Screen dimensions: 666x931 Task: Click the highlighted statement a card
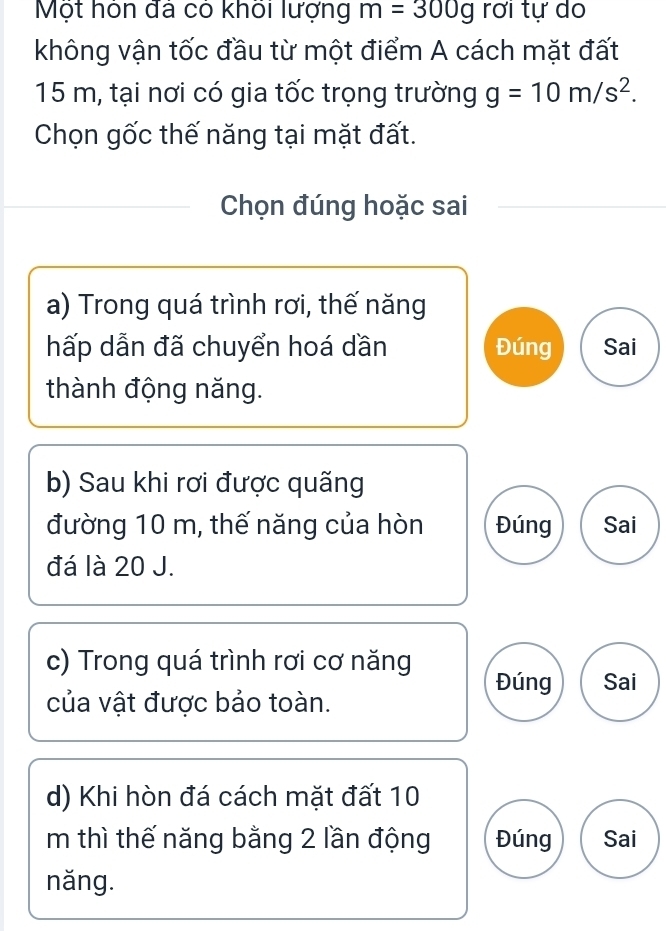click(248, 346)
